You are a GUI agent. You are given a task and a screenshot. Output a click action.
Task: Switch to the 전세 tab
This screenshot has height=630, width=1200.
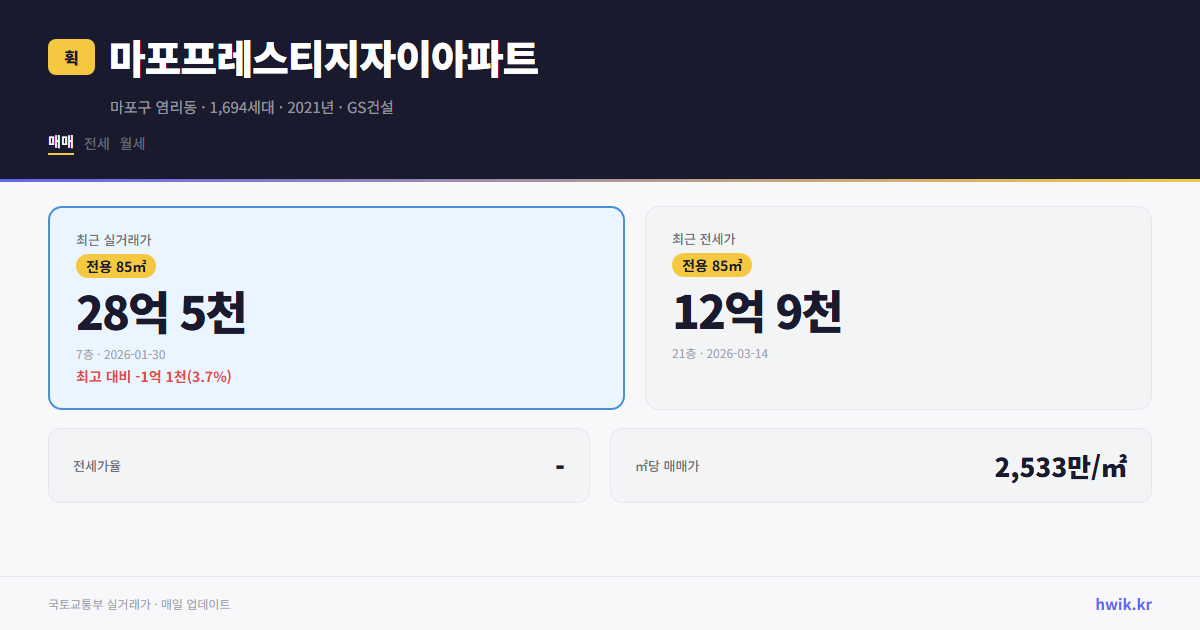(x=95, y=144)
